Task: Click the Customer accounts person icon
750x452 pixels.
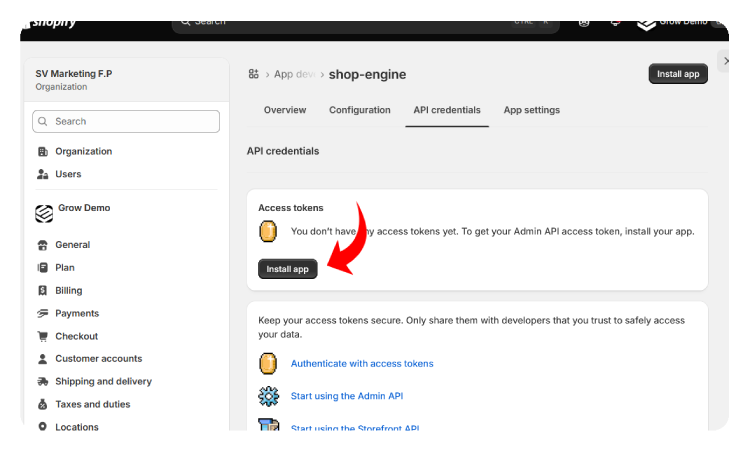Action: (x=43, y=359)
